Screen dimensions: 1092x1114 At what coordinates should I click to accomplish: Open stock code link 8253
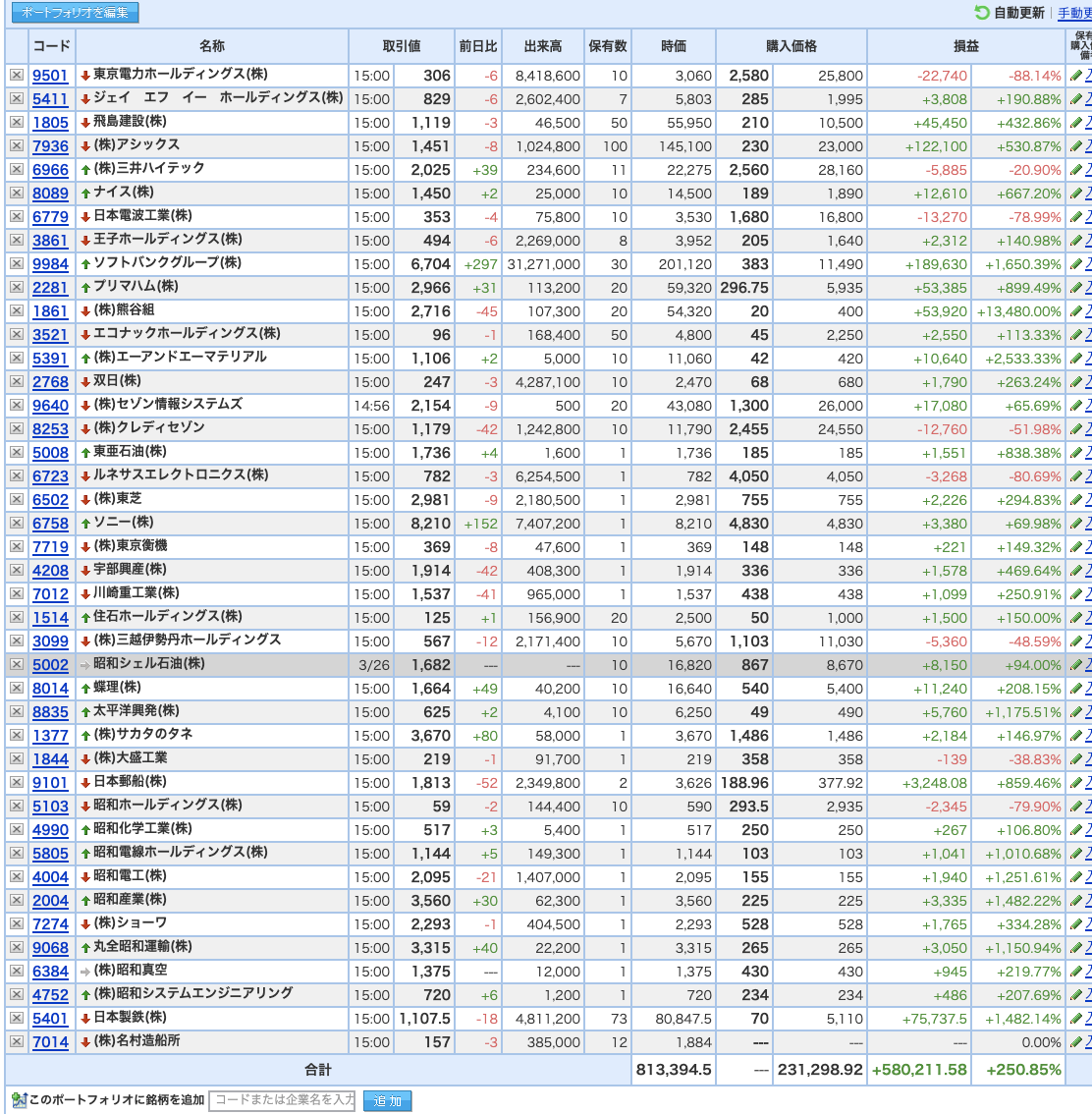click(50, 429)
